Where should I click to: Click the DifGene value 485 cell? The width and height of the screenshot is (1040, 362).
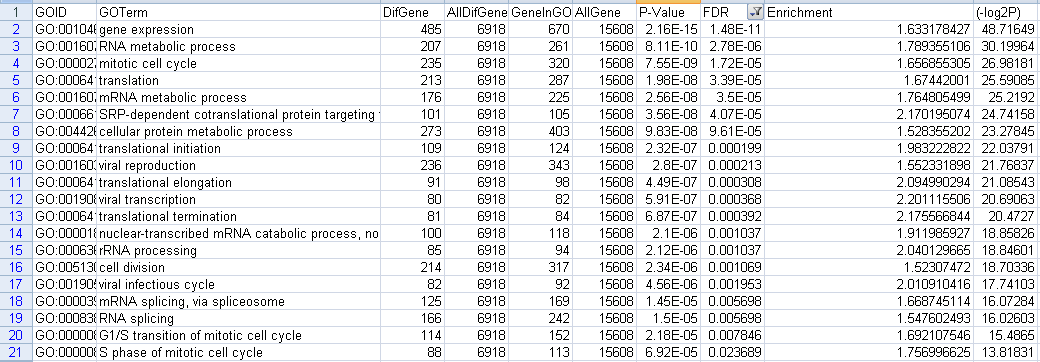click(x=412, y=29)
